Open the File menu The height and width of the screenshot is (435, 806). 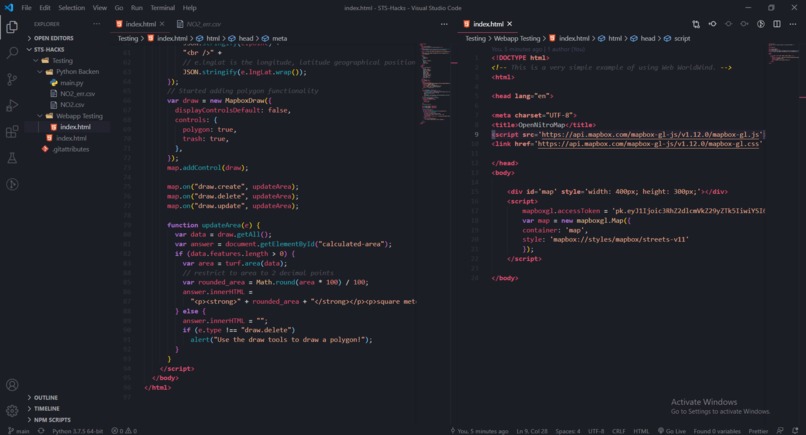[x=26, y=8]
